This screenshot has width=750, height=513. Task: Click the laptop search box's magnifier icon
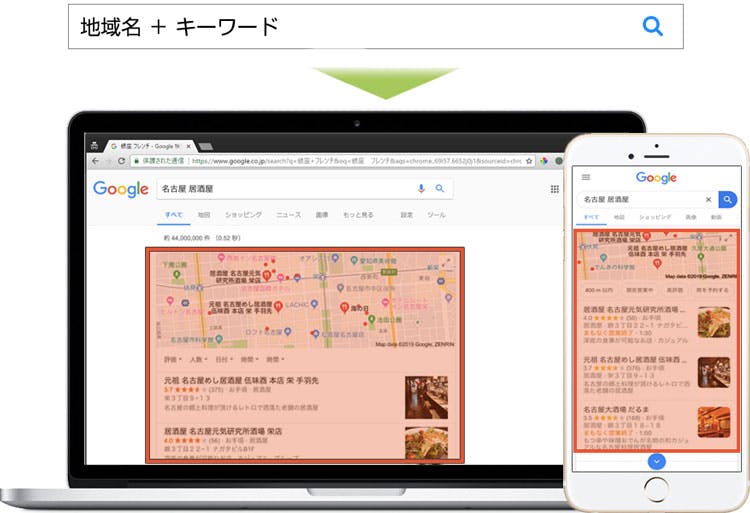[440, 188]
